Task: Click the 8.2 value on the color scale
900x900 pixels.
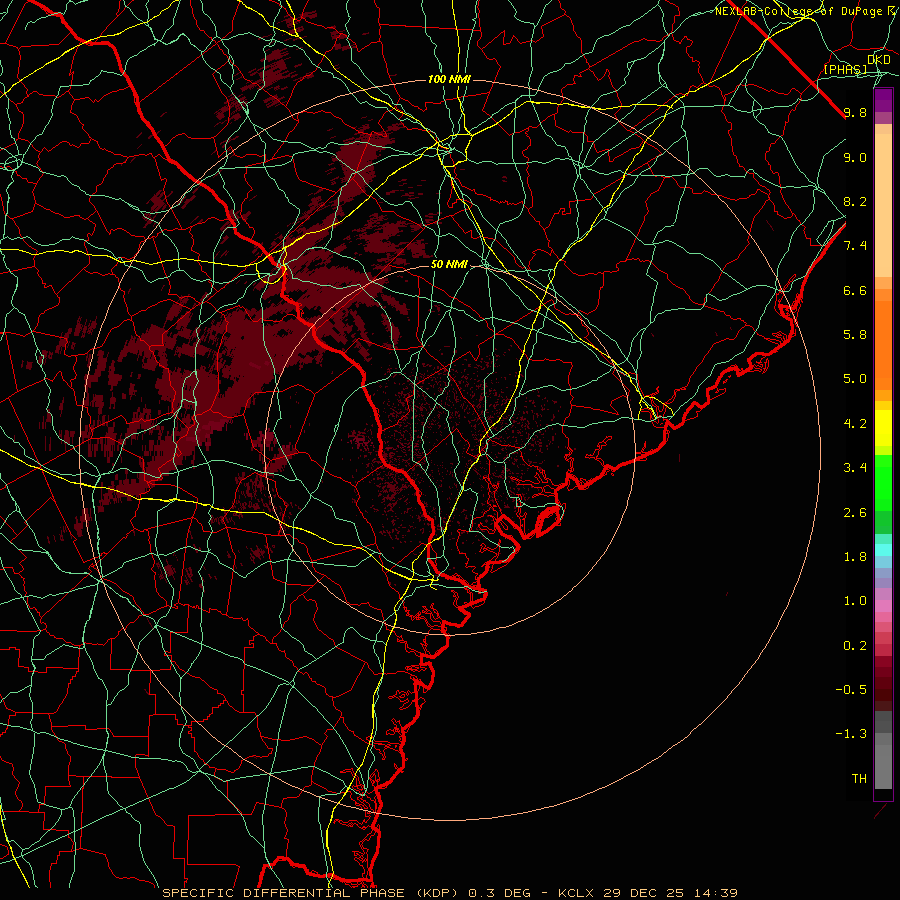Action: pyautogui.click(x=855, y=201)
